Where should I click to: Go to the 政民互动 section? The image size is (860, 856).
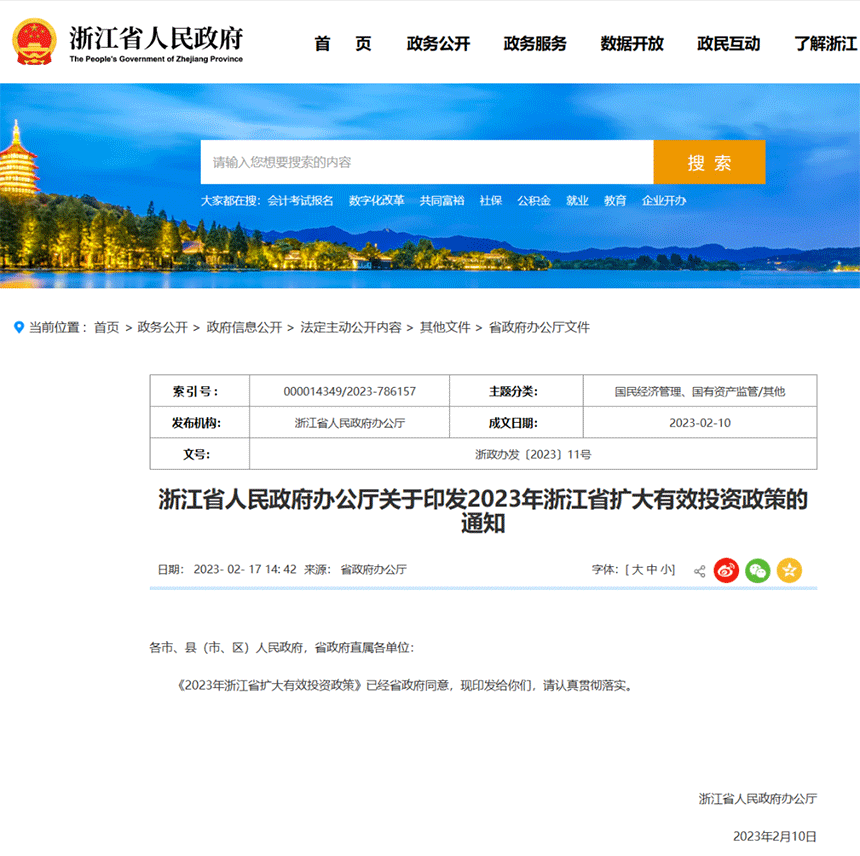coord(728,44)
